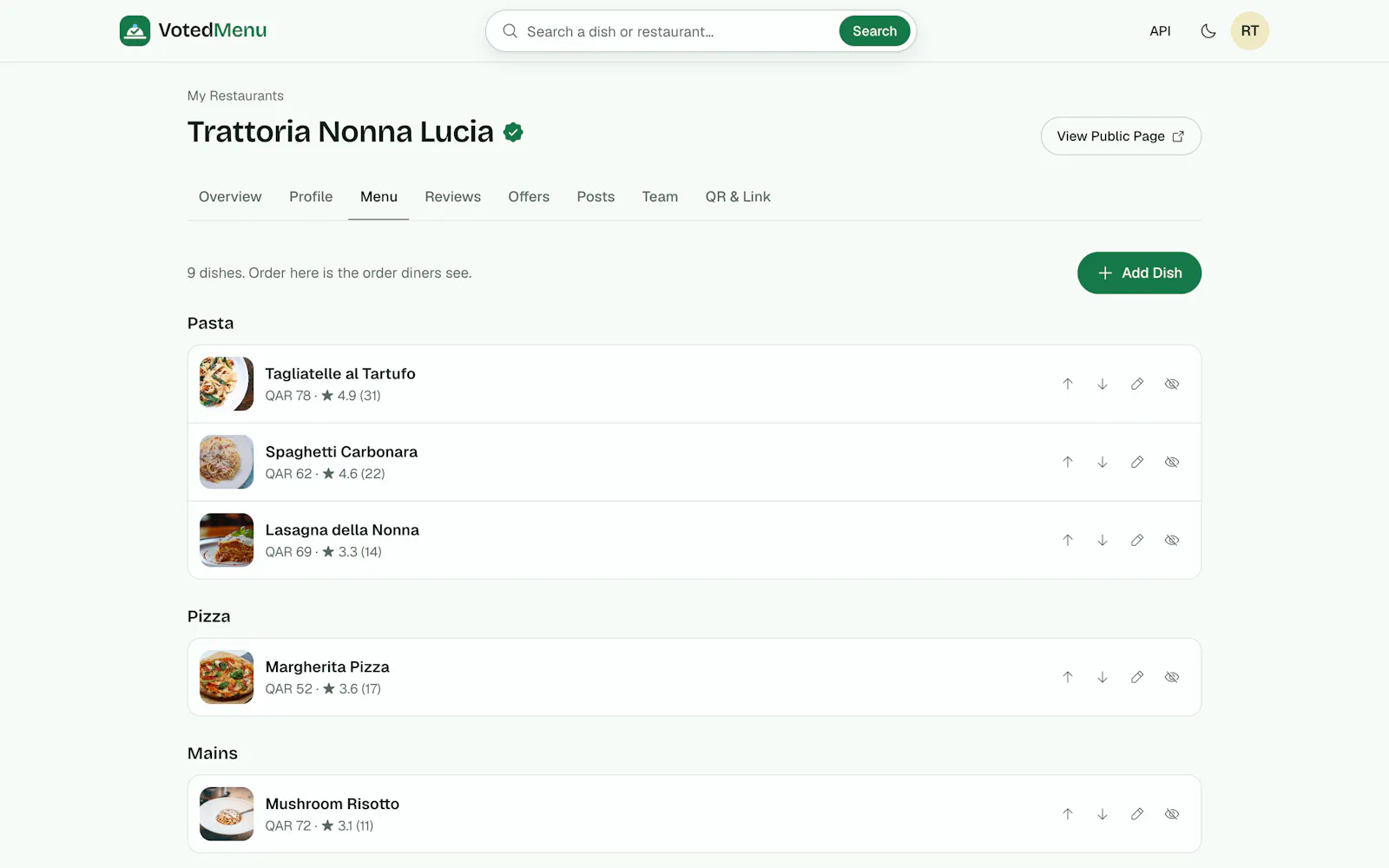Viewport: 1389px width, 868px height.
Task: Edit Spaghetti Carbonara dish
Action: 1137,462
